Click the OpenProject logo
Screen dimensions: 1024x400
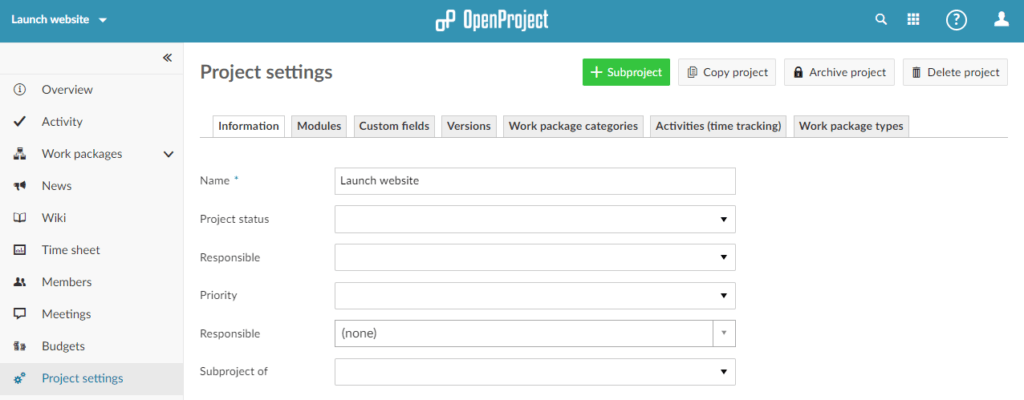coord(492,20)
